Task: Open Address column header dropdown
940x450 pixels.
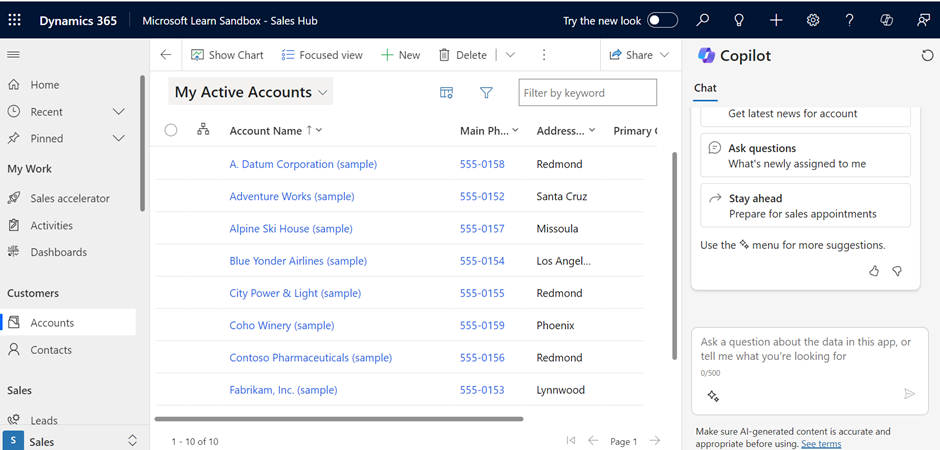Action: tap(592, 130)
